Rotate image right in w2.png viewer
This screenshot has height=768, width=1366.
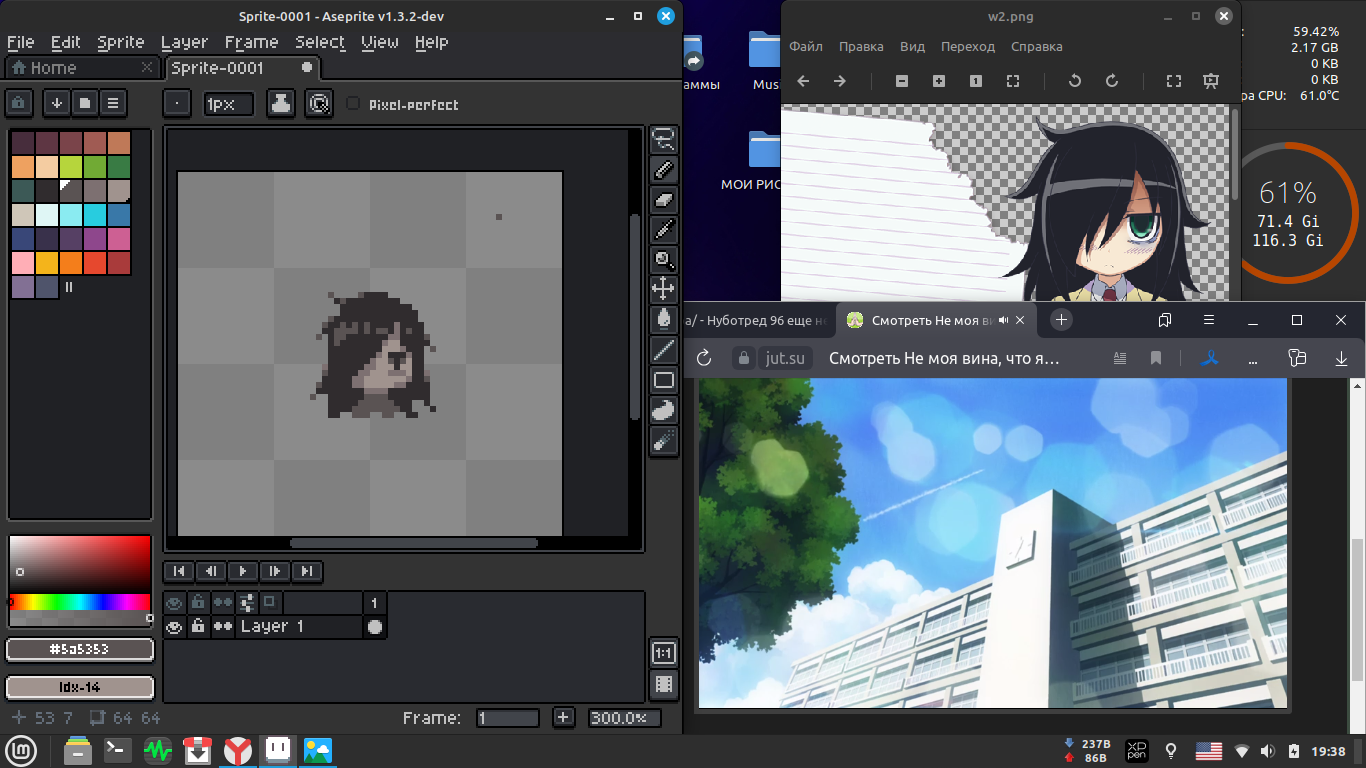pyautogui.click(x=1112, y=81)
